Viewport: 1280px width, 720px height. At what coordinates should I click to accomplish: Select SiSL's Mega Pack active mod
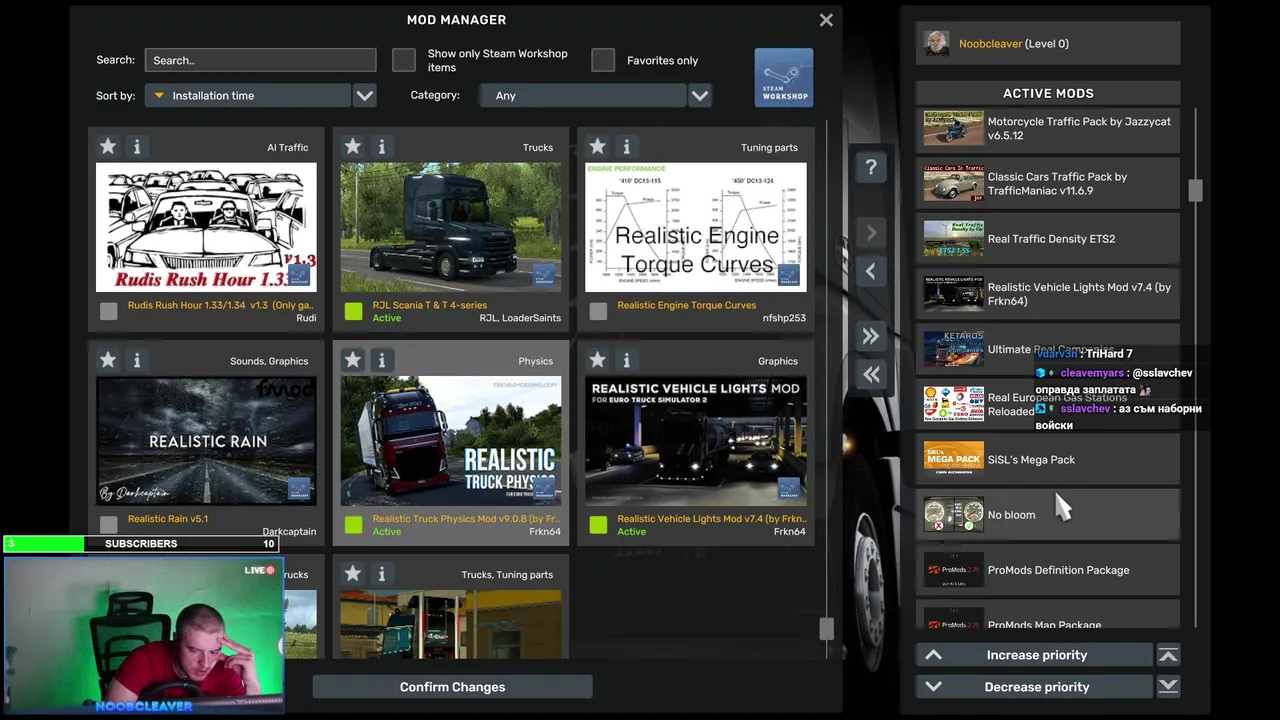click(x=1048, y=460)
